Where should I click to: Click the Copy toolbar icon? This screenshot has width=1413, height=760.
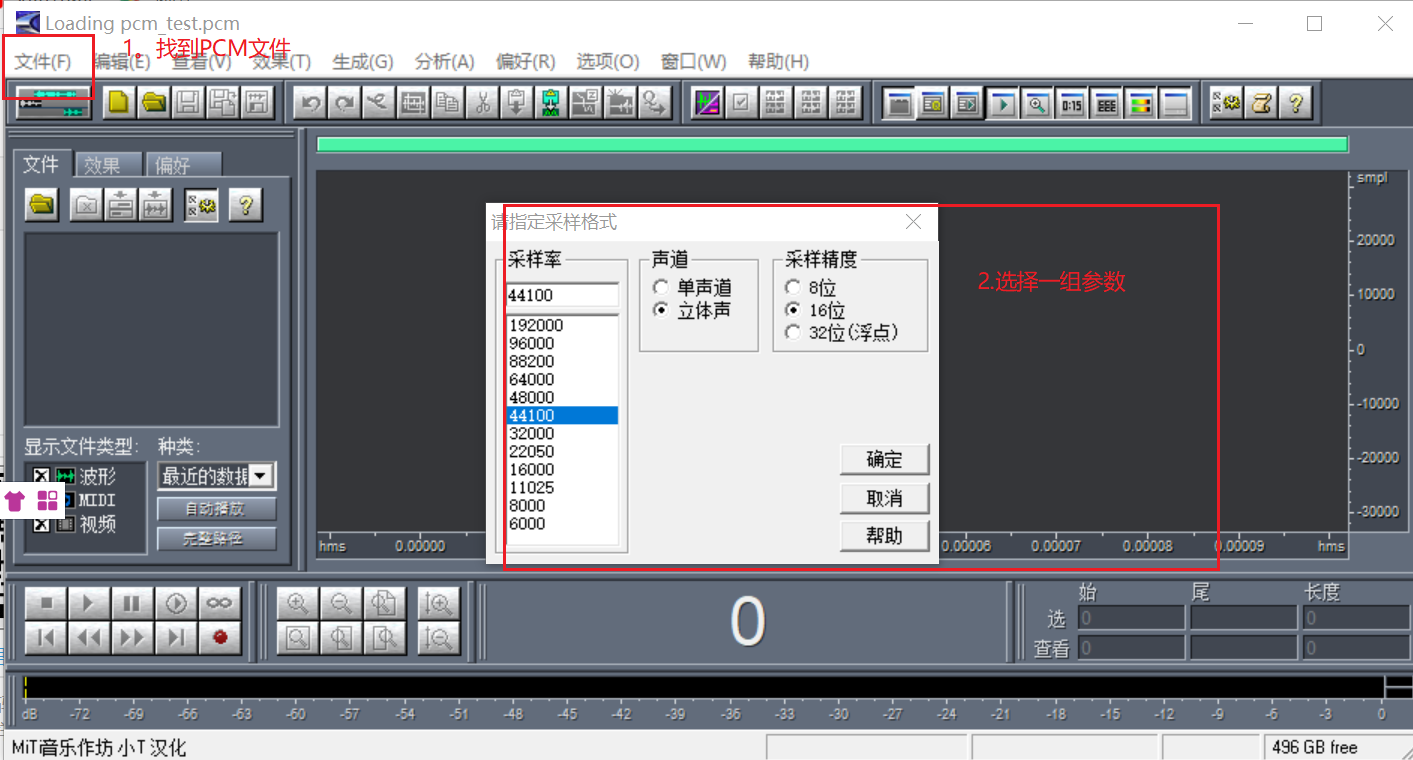(x=446, y=102)
